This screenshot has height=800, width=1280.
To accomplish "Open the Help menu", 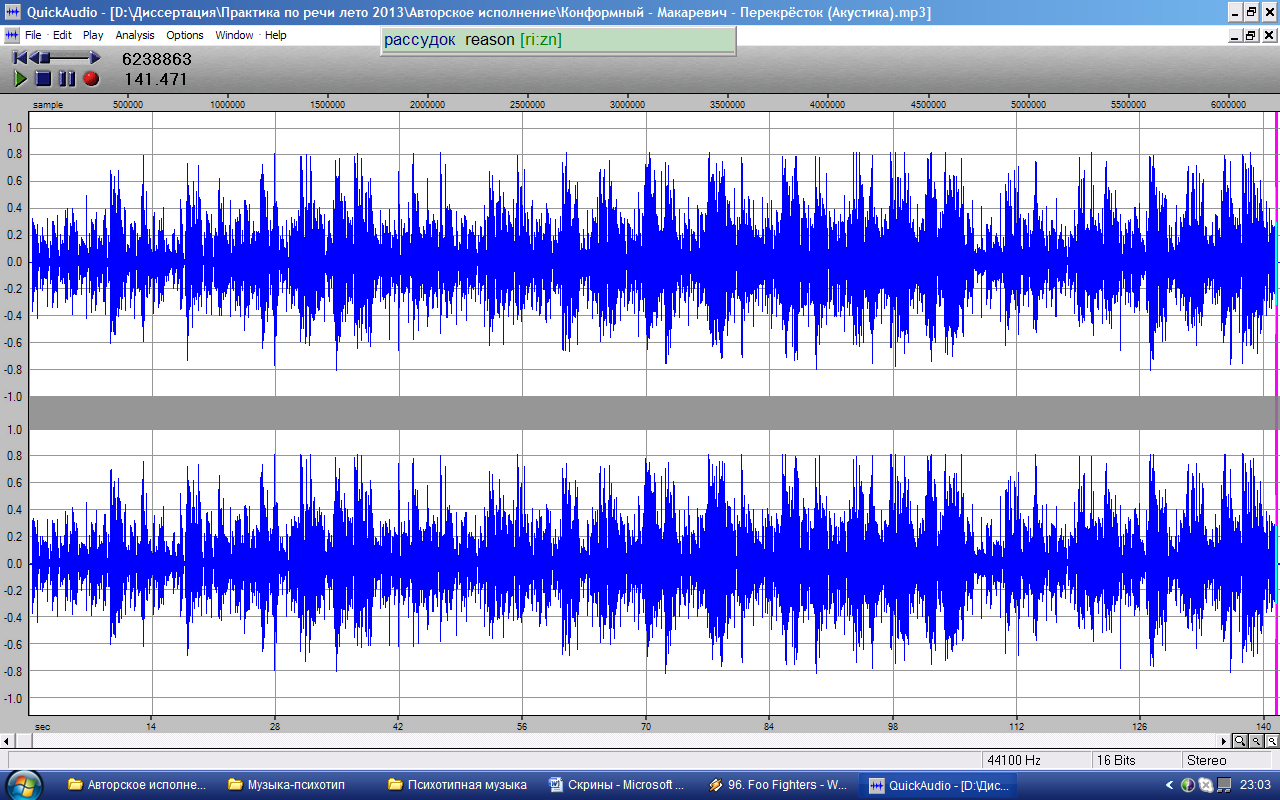I will (275, 35).
